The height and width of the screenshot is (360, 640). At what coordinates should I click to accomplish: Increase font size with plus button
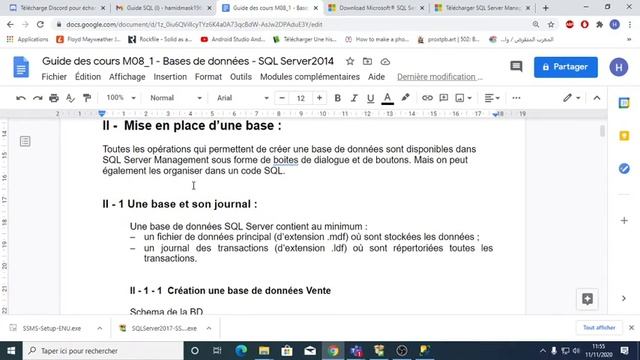(x=319, y=98)
